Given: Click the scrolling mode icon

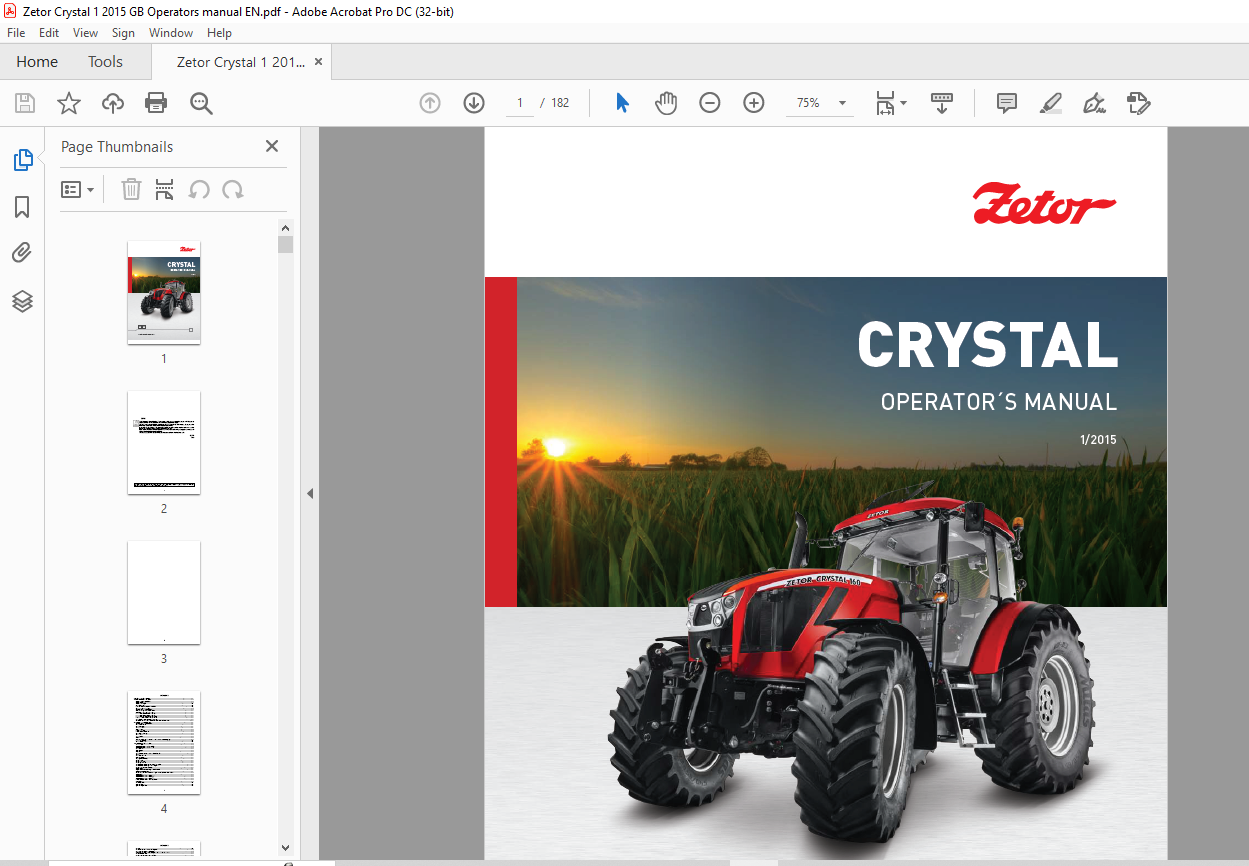Looking at the screenshot, I should click(x=941, y=103).
